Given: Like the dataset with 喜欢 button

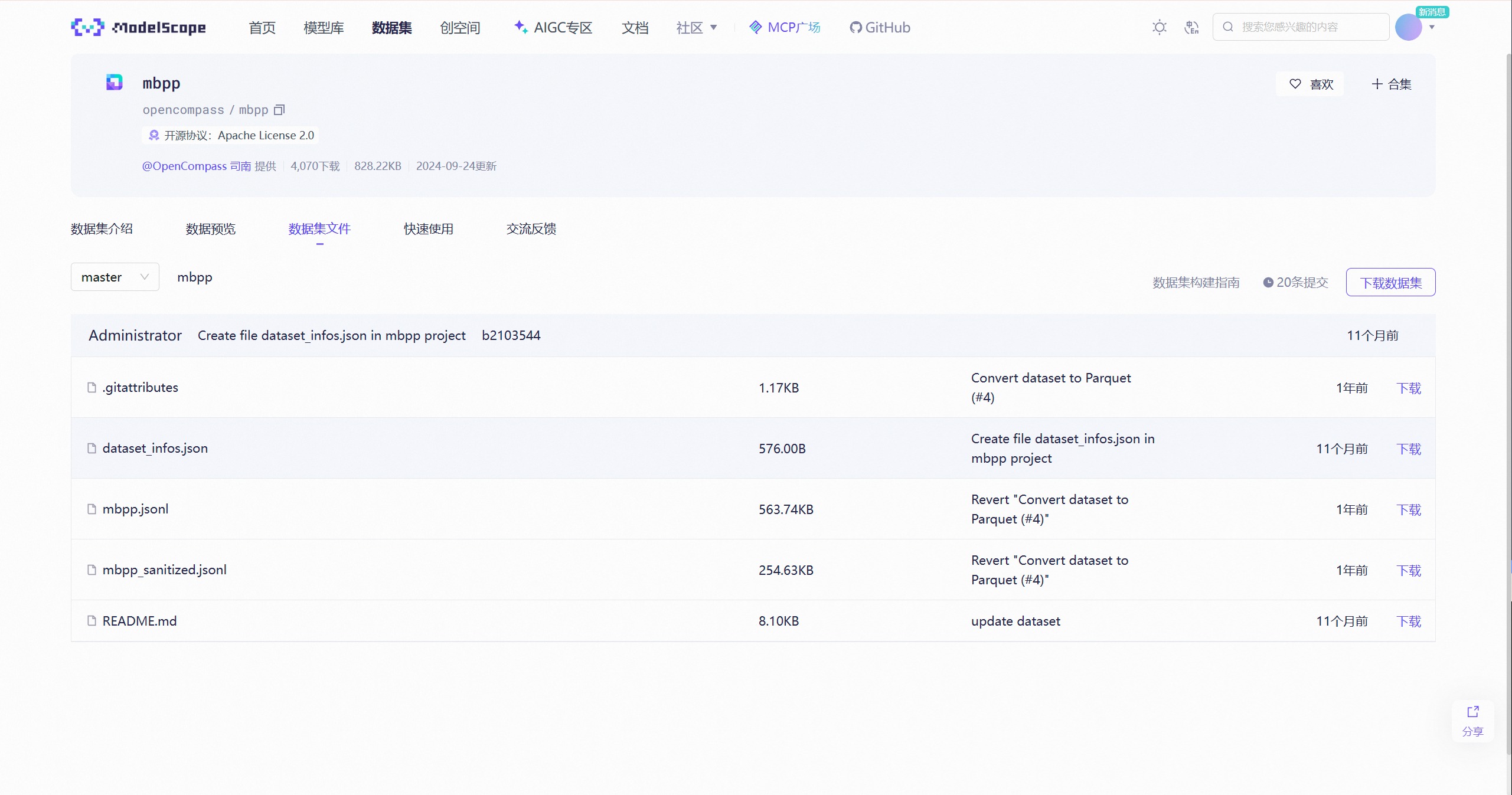Looking at the screenshot, I should pos(1310,84).
